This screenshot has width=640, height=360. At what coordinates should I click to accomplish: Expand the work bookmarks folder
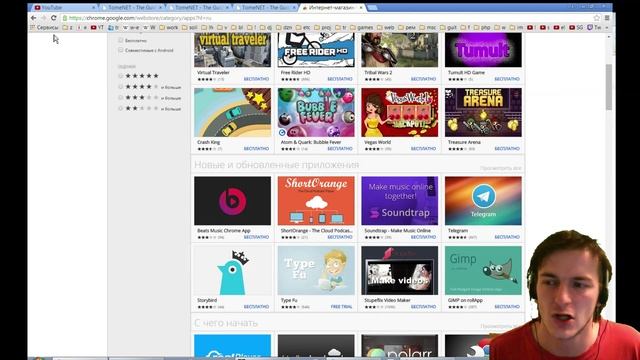coord(169,27)
